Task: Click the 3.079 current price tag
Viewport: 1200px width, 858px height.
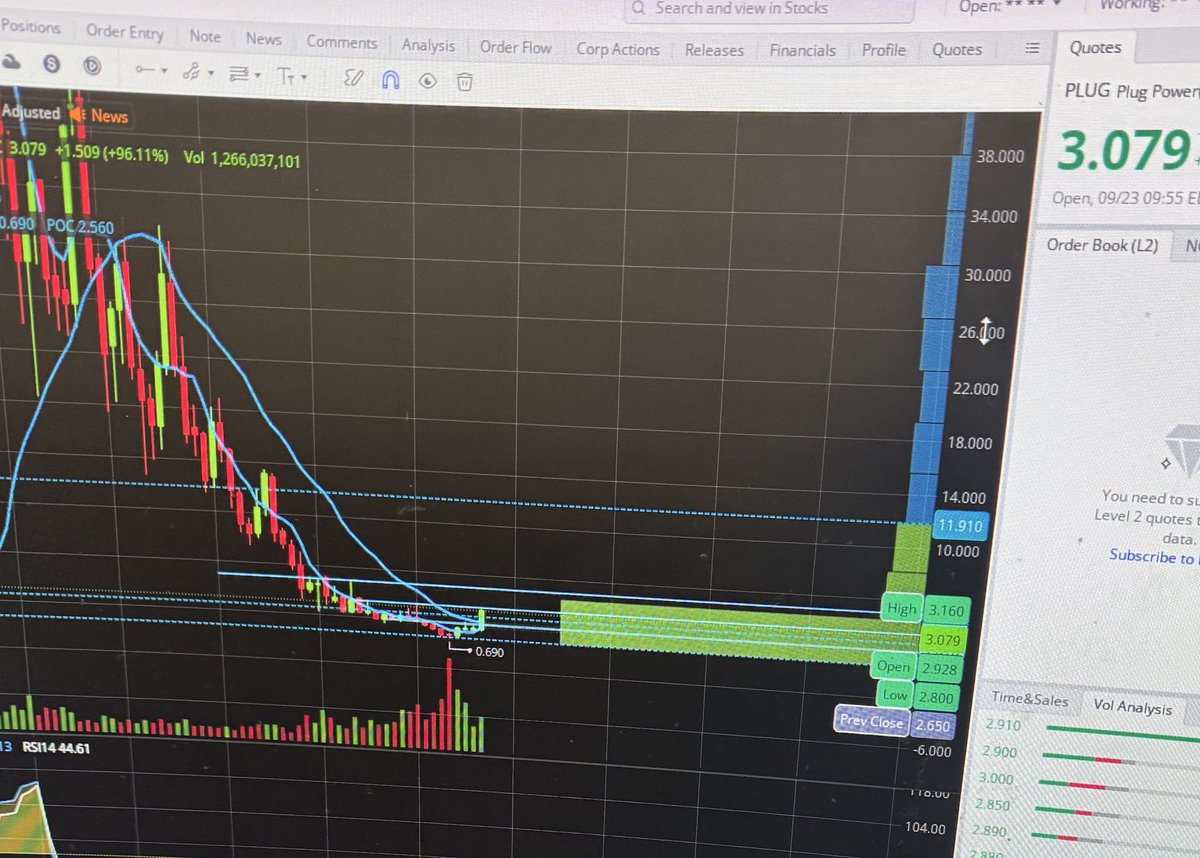Action: point(944,638)
